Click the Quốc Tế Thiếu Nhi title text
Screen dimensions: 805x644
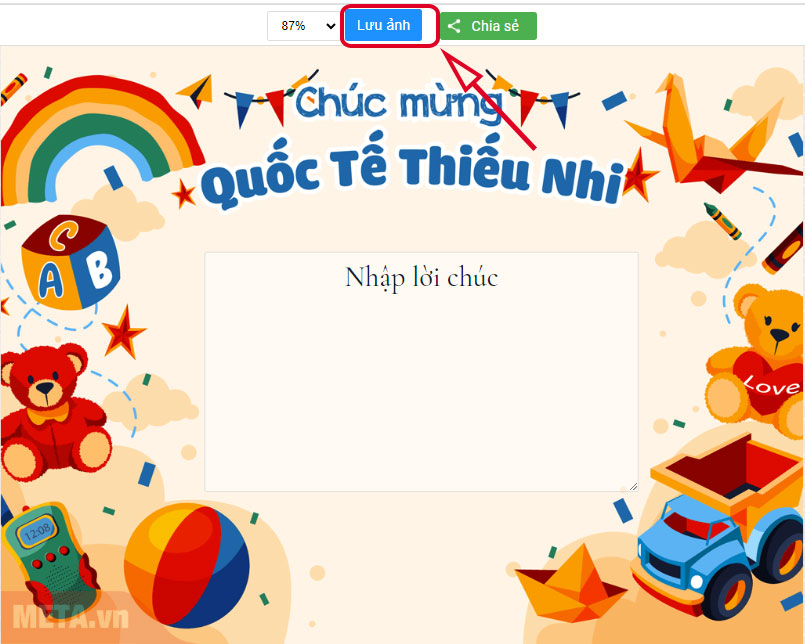pyautogui.click(x=412, y=173)
